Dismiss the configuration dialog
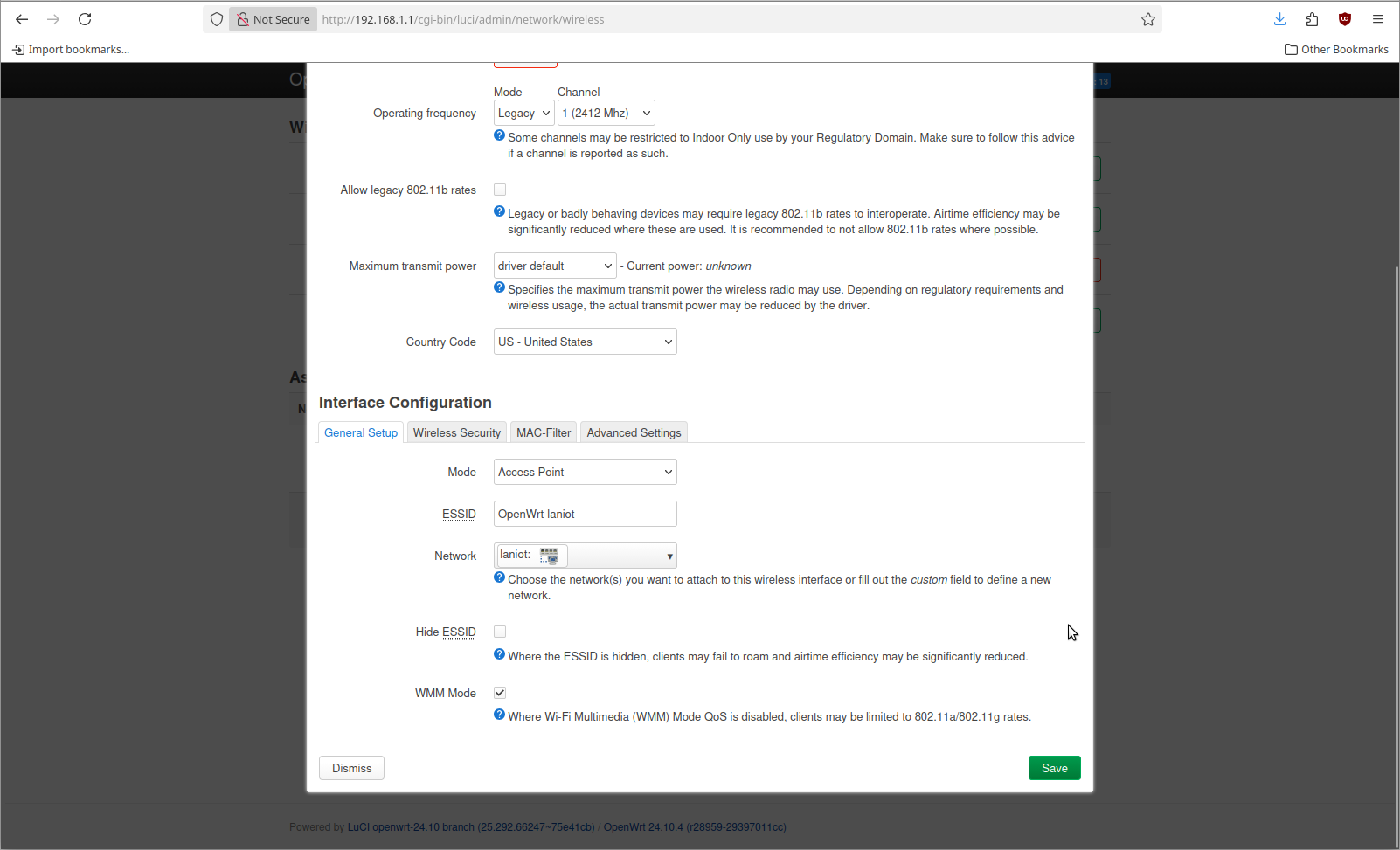This screenshot has width=1400, height=850. pos(351,768)
